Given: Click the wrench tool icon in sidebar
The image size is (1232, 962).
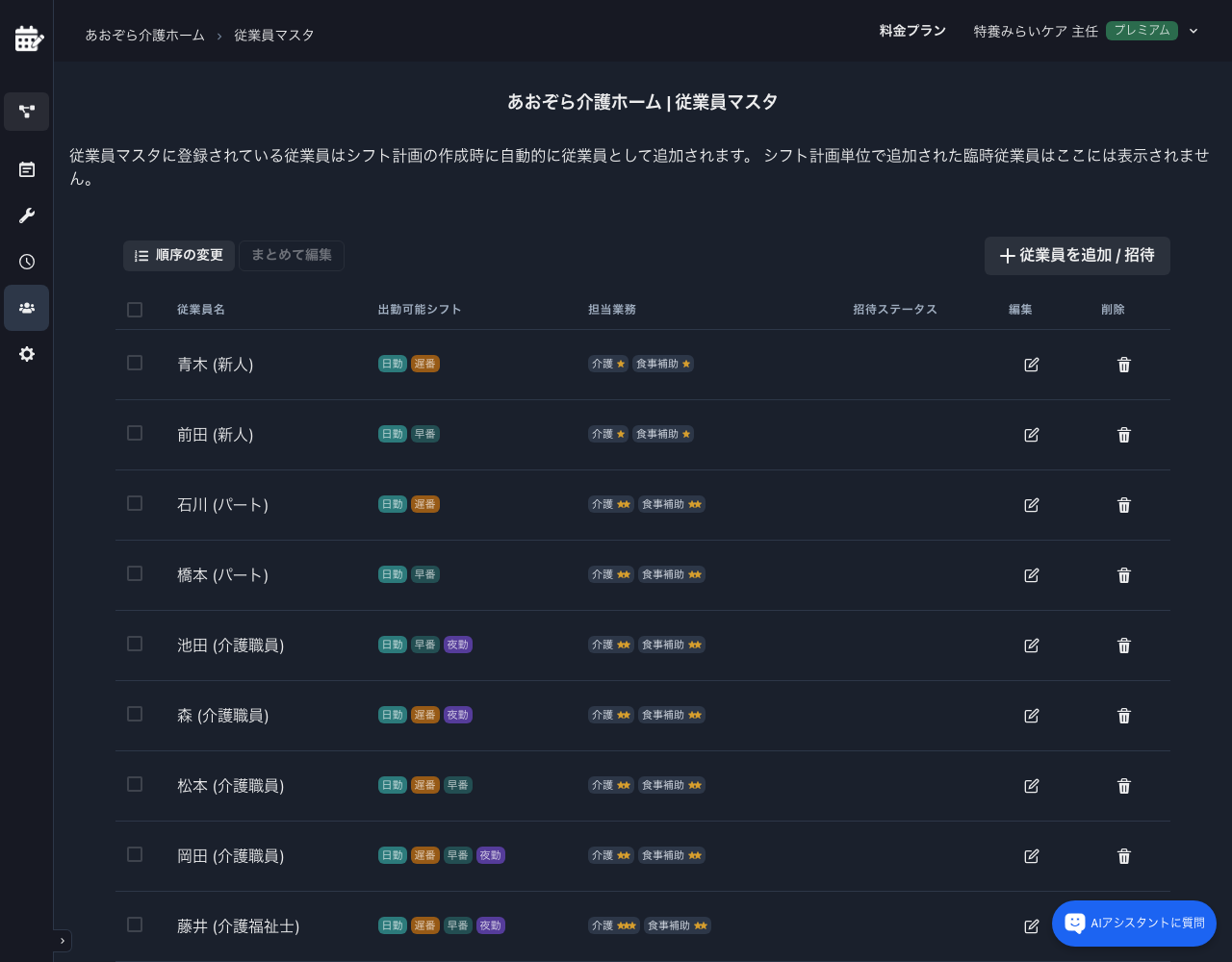Looking at the screenshot, I should point(26,215).
